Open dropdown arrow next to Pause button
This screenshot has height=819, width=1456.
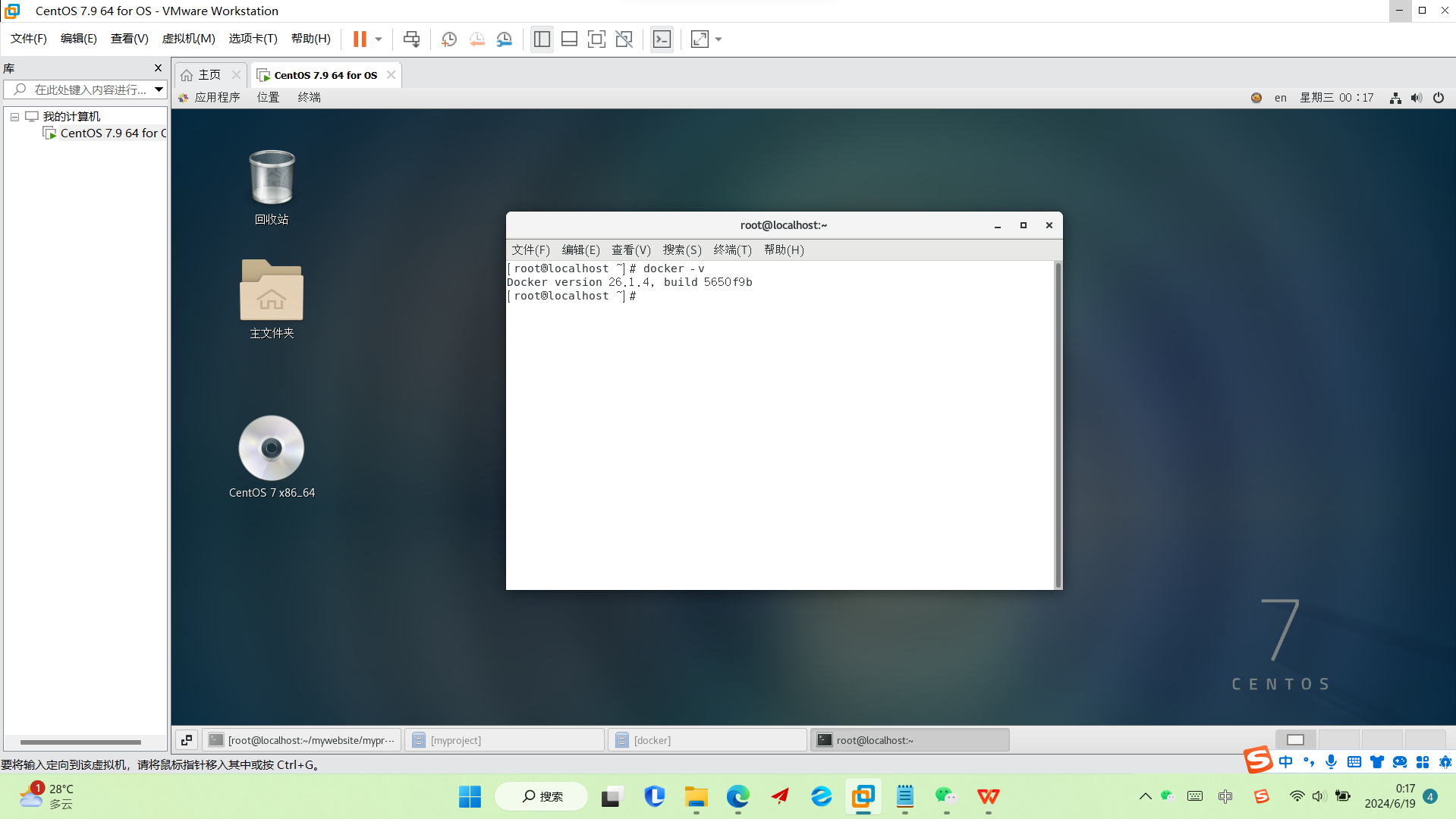coord(379,39)
